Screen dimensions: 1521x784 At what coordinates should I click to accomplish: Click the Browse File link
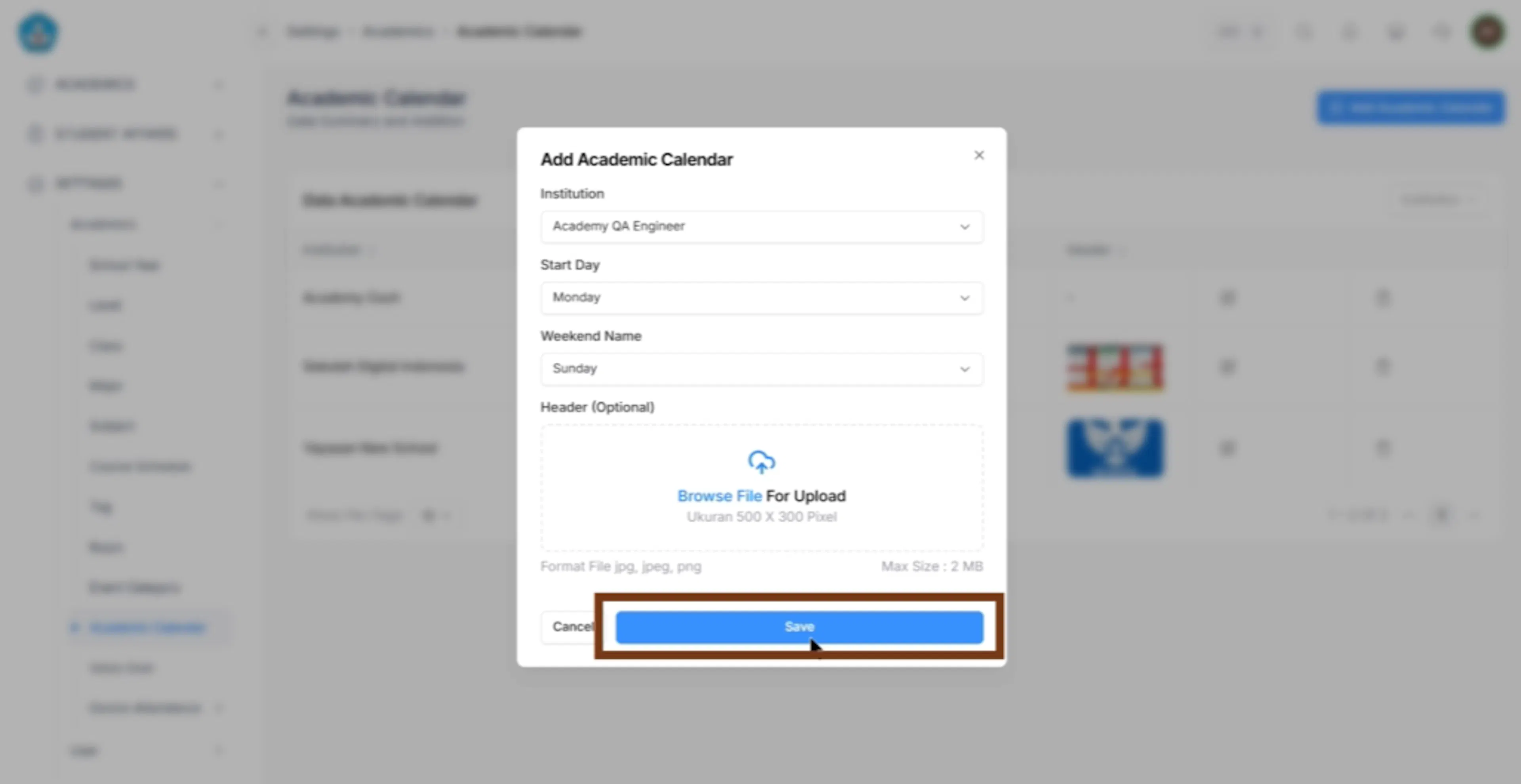pos(719,496)
